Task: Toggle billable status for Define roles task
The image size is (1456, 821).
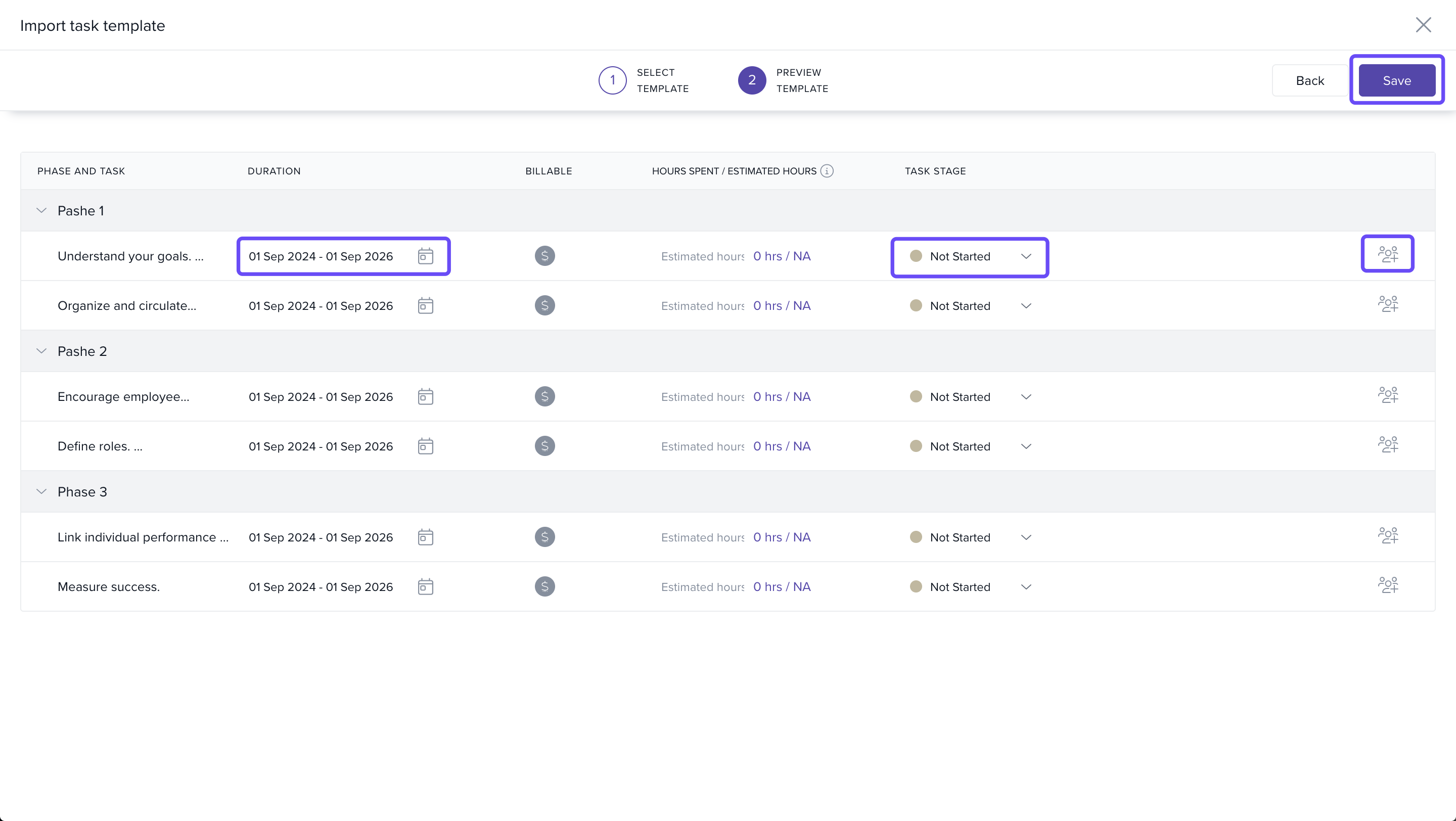Action: pyautogui.click(x=544, y=446)
